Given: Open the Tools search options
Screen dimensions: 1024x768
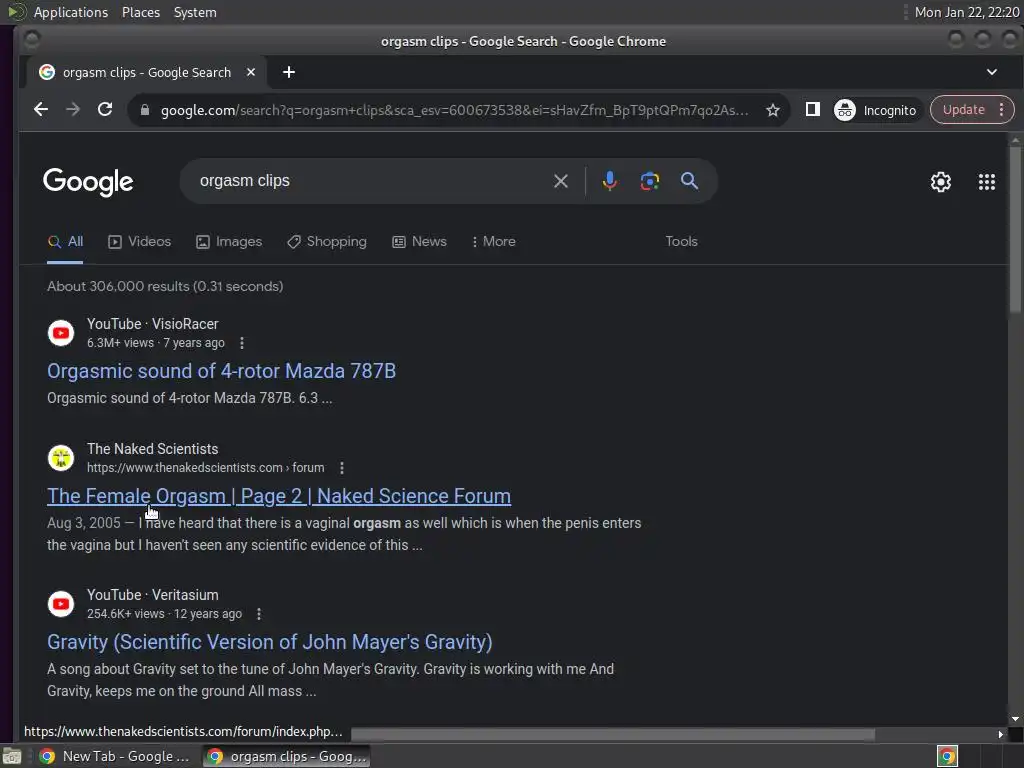Looking at the screenshot, I should click(x=681, y=242).
